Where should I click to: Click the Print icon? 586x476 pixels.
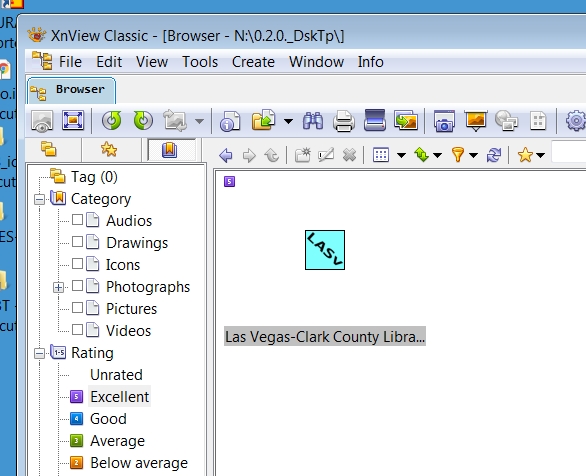[x=344, y=121]
